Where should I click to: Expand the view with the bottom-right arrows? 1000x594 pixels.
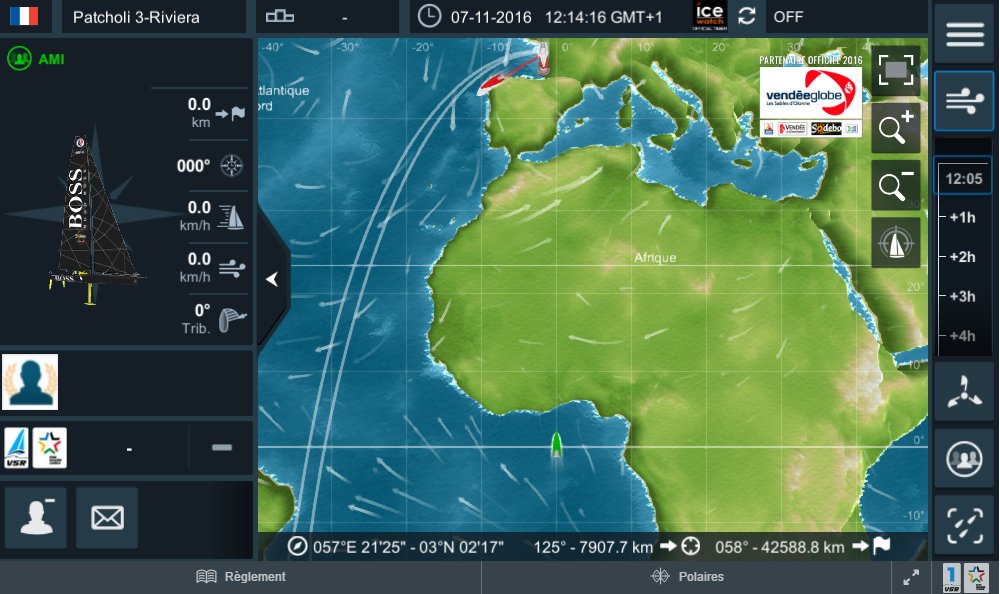point(912,576)
